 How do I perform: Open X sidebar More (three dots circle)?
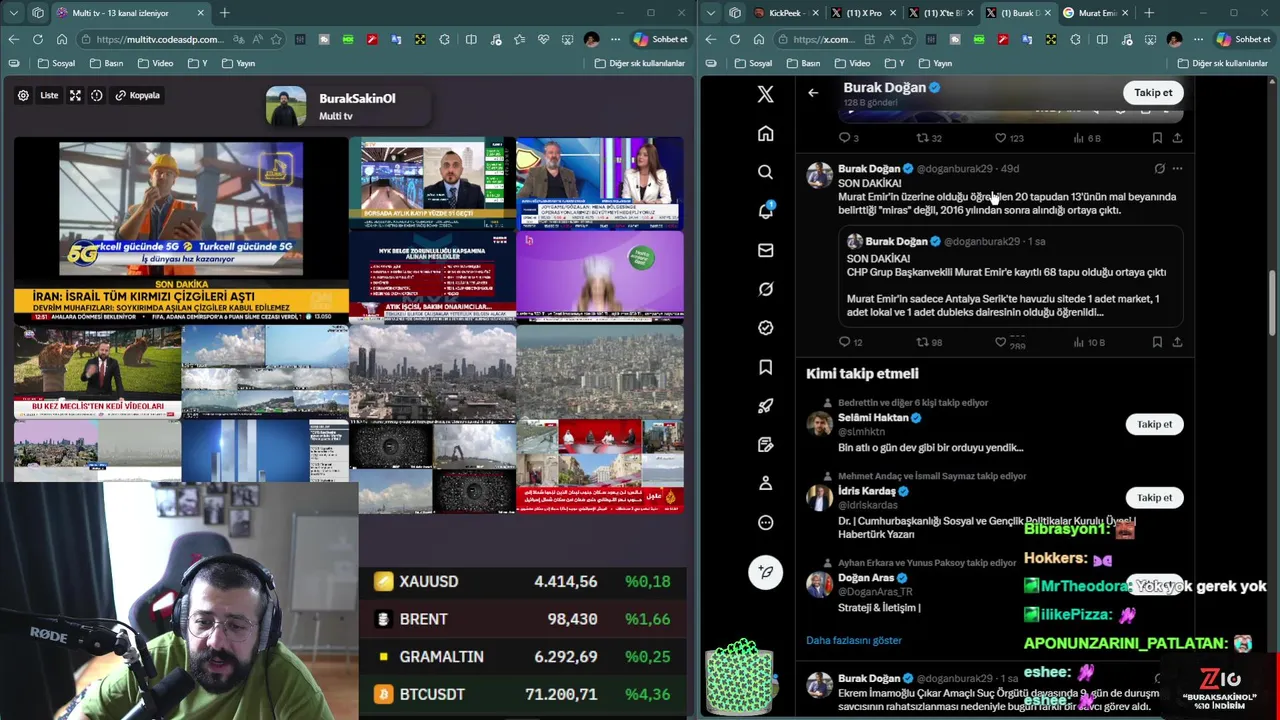[765, 522]
